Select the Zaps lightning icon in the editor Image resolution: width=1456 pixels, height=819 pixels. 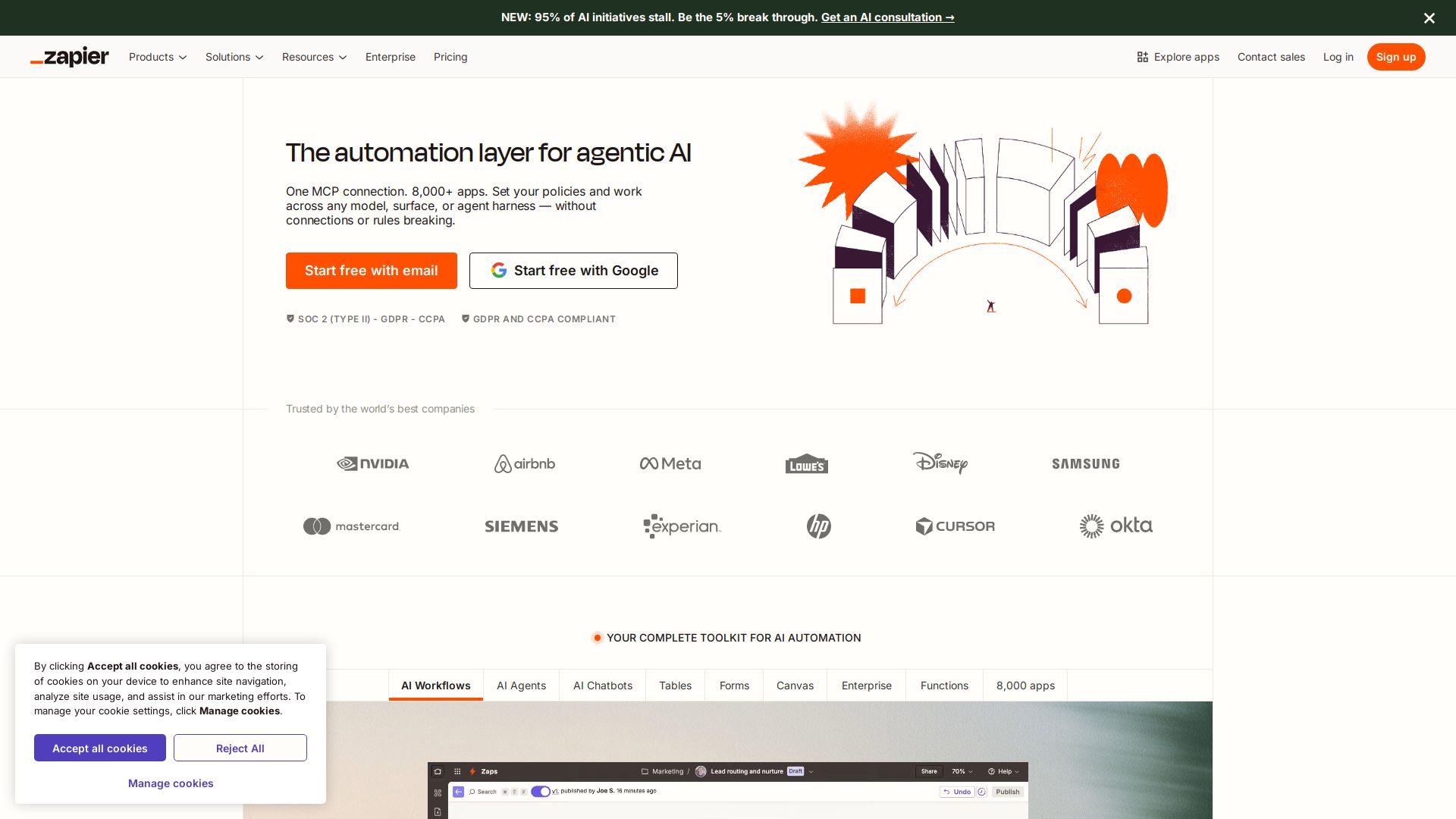point(472,771)
